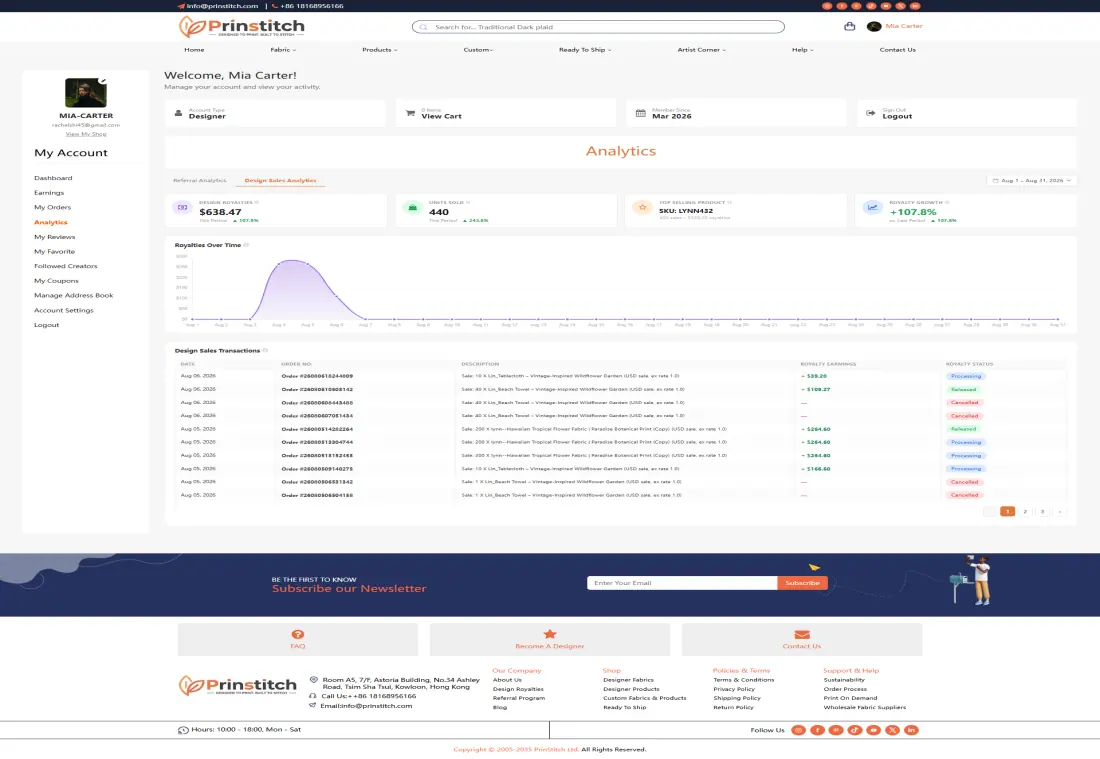1100x759 pixels.
Task: Click the Enter Your Email field
Action: [x=682, y=583]
